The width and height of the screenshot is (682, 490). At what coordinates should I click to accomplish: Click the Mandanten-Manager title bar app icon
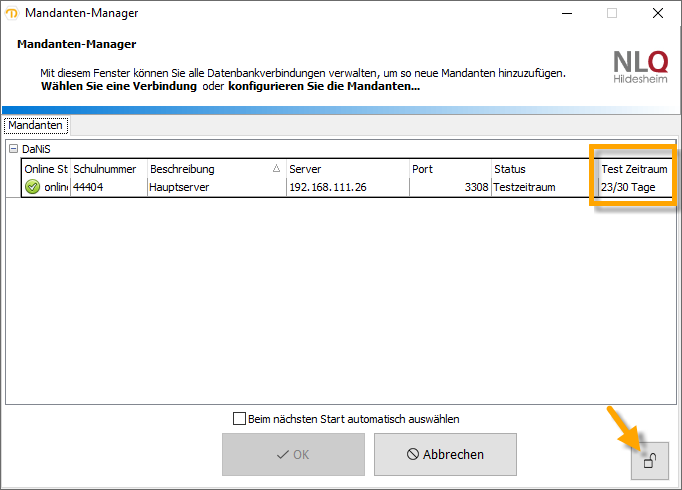click(13, 13)
